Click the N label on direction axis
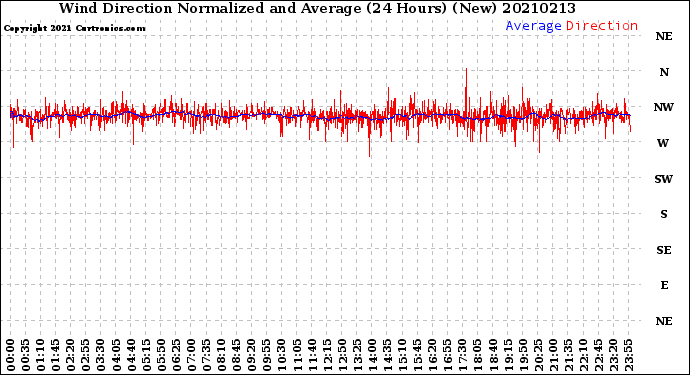 pos(664,72)
